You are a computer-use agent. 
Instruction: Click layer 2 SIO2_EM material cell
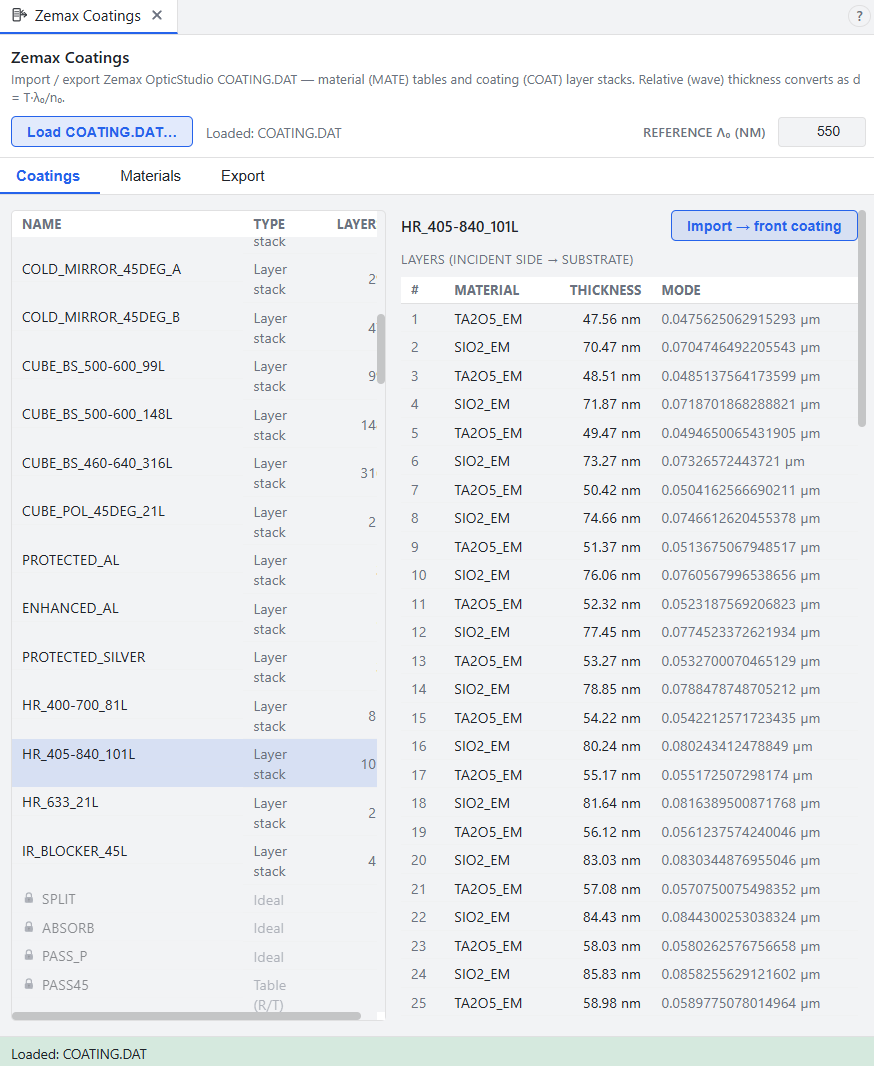pos(482,347)
